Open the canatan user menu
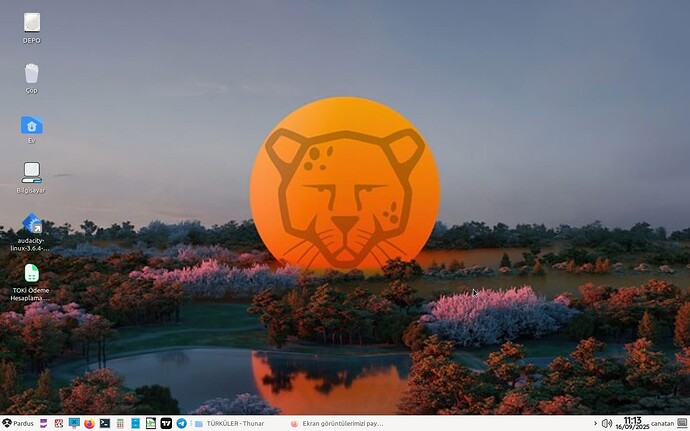Viewport: 690px width, 431px height. pyautogui.click(x=662, y=424)
